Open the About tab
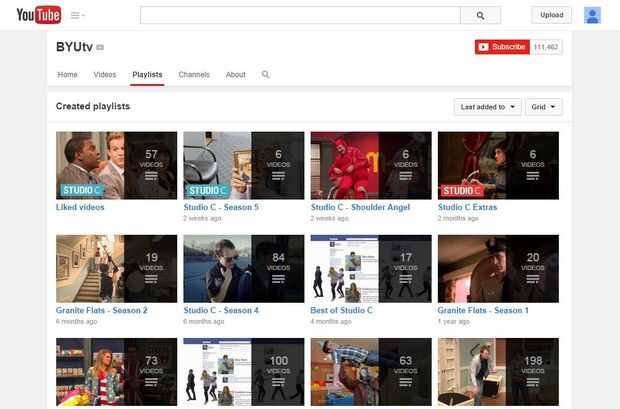The height and width of the screenshot is (409, 620). tap(236, 74)
